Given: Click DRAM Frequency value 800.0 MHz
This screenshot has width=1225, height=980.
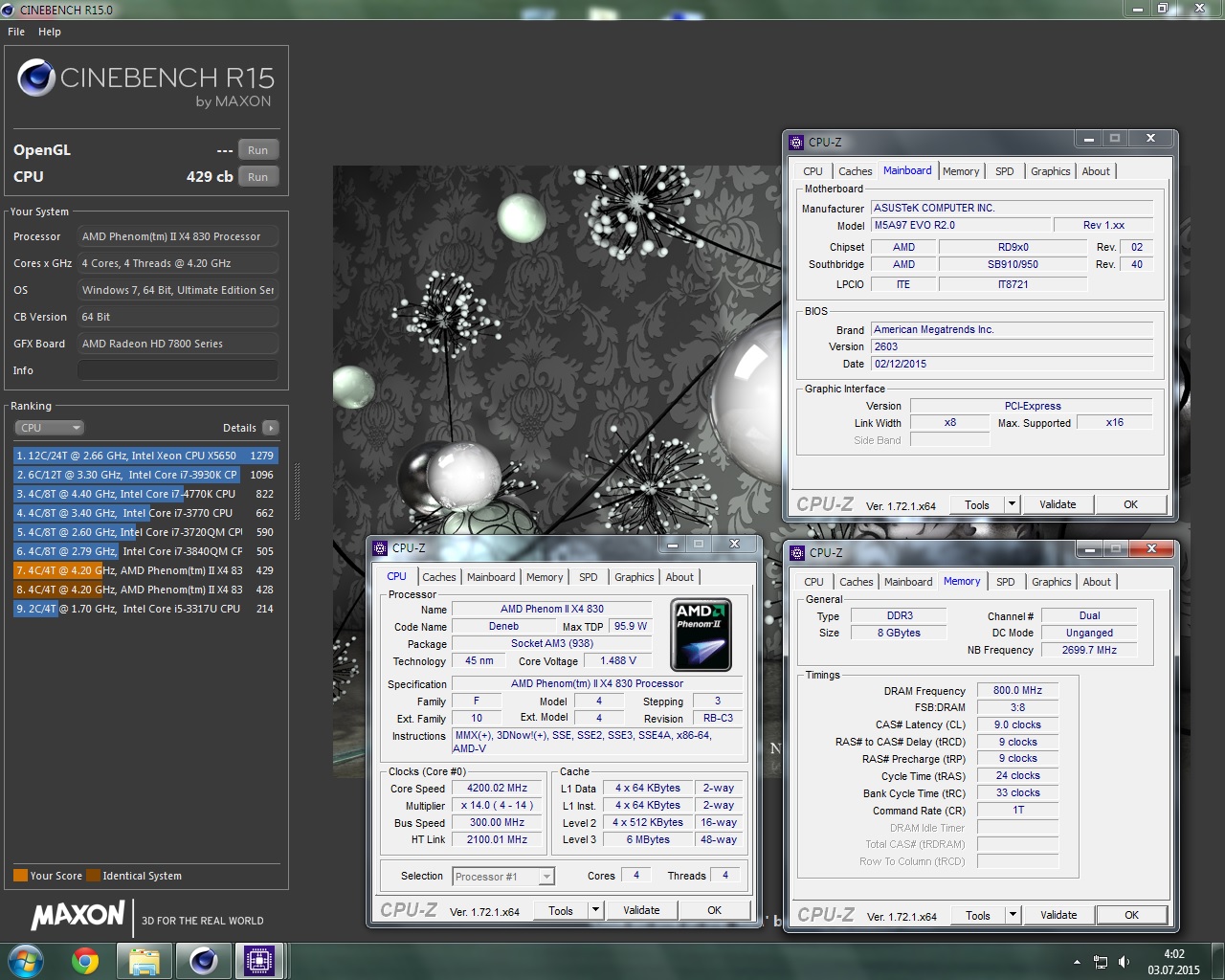Looking at the screenshot, I should tap(1017, 690).
